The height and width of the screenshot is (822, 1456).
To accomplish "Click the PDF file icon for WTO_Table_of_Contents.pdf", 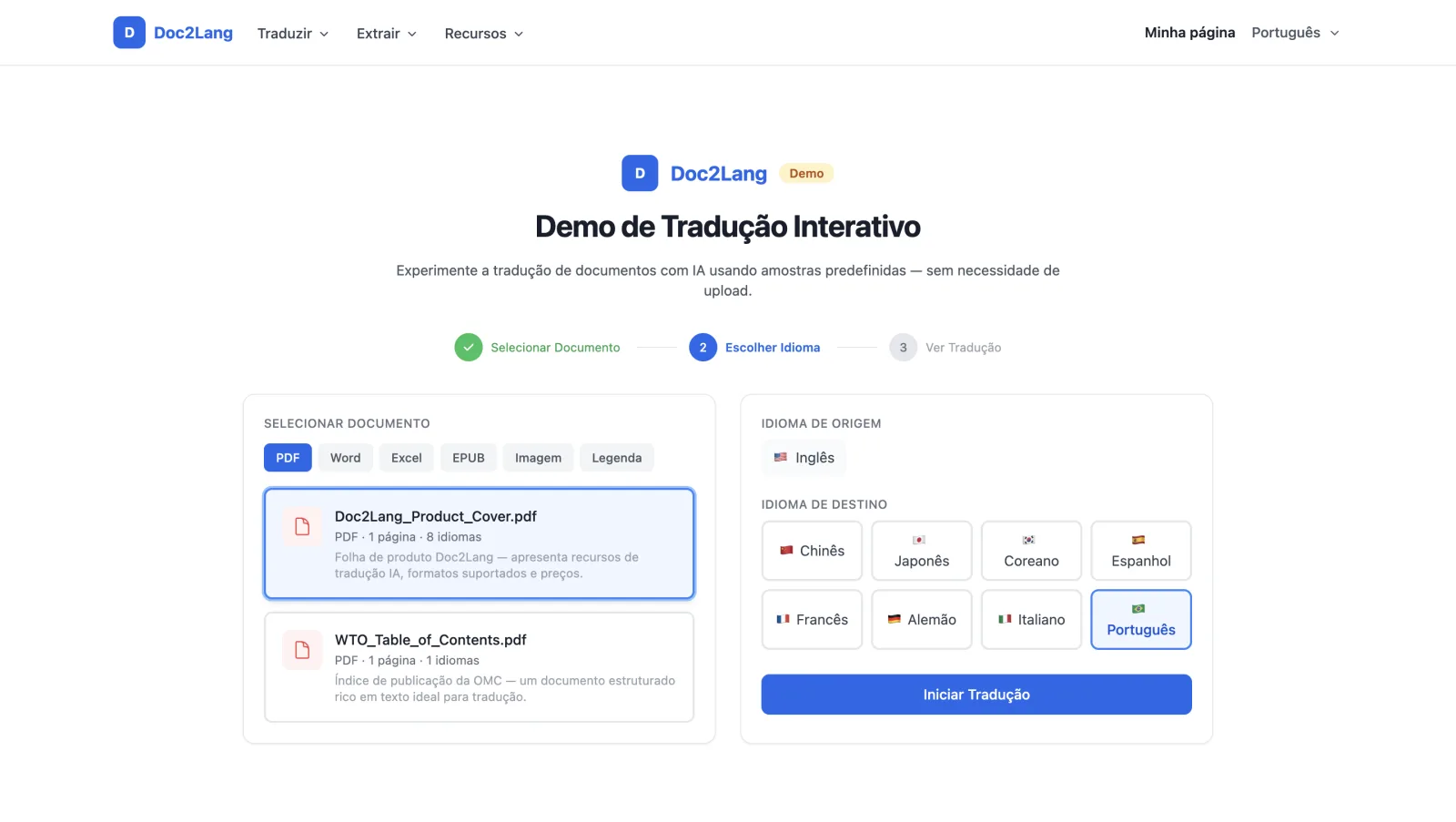I will 302,650.
